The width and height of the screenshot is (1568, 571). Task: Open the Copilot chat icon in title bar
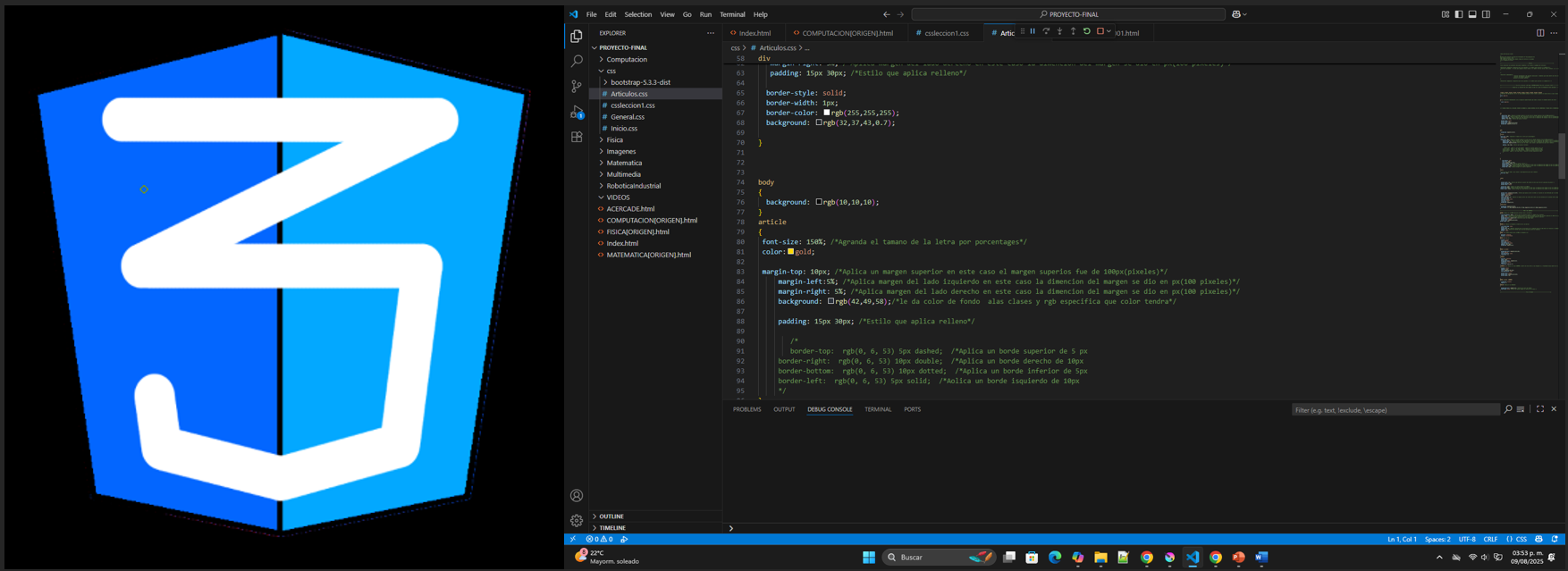(1236, 14)
